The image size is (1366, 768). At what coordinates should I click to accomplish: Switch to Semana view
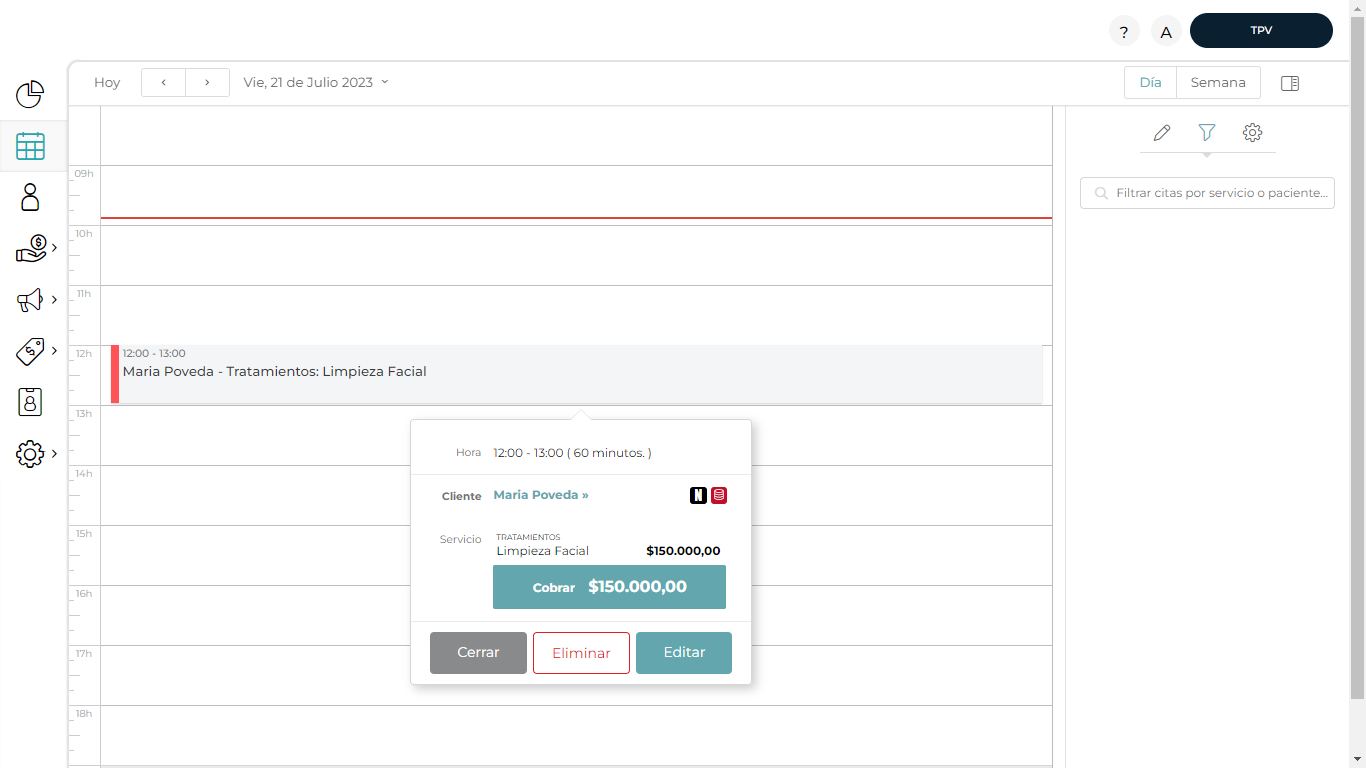pyautogui.click(x=1218, y=82)
